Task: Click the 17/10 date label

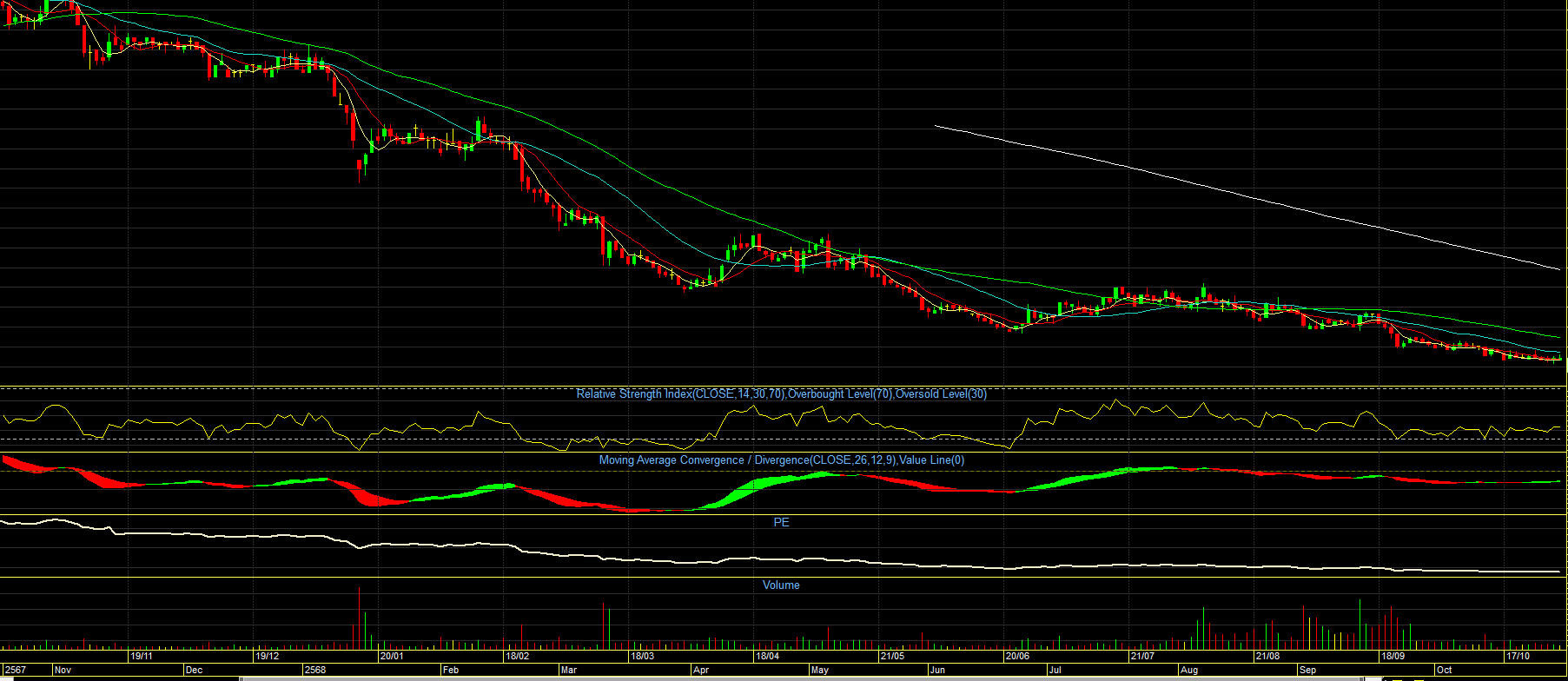Action: pos(1518,657)
